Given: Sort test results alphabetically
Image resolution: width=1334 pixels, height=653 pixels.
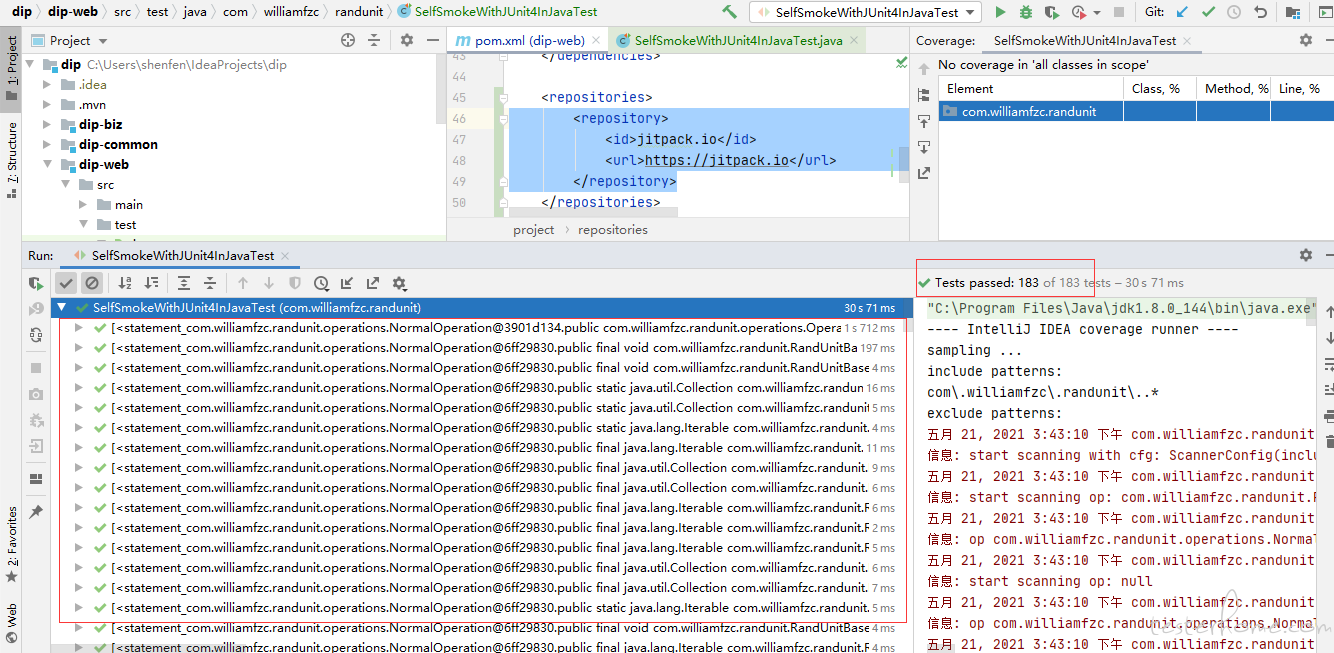Looking at the screenshot, I should point(125,283).
